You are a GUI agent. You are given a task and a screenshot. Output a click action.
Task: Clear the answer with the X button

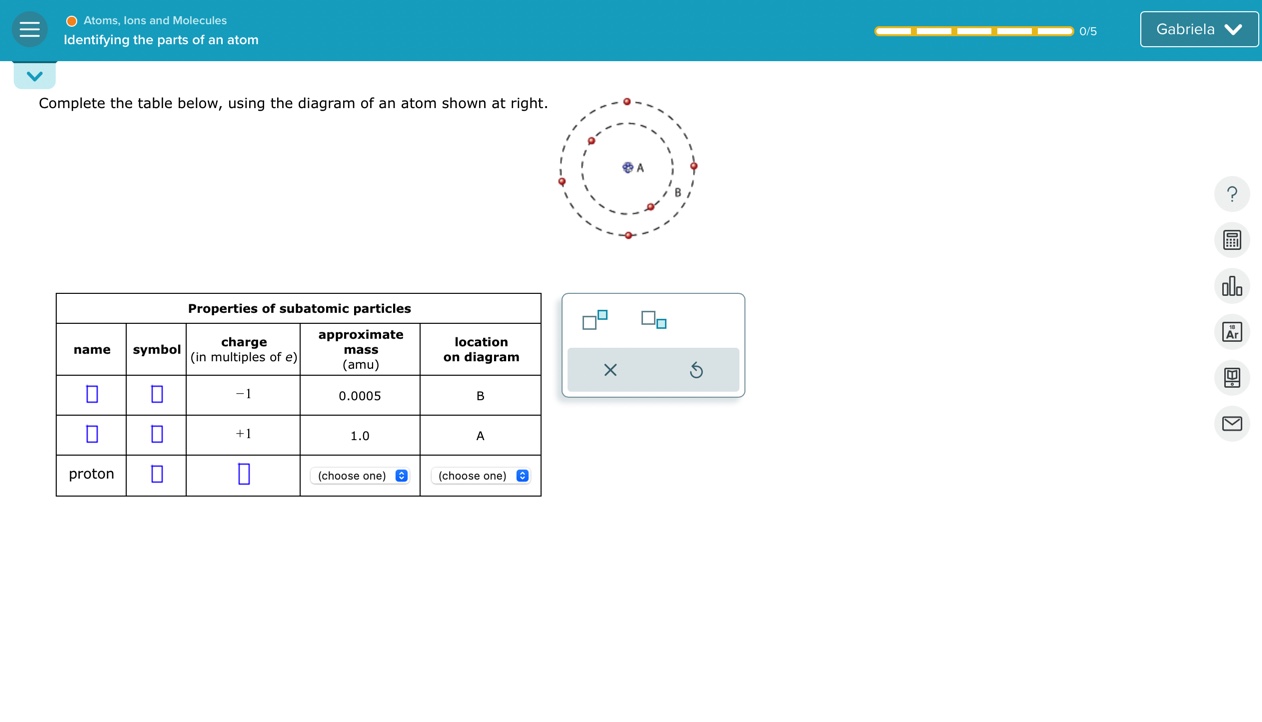click(610, 370)
